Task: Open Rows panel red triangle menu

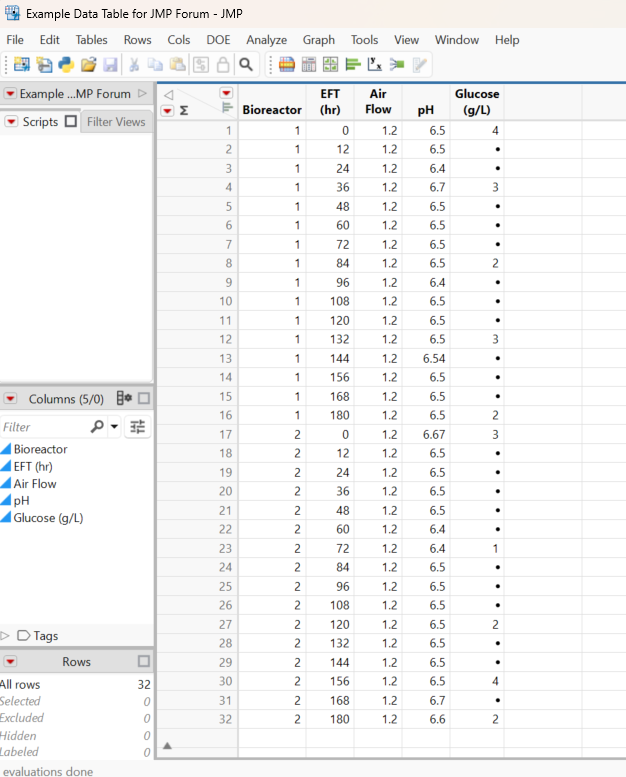Action: (x=10, y=662)
